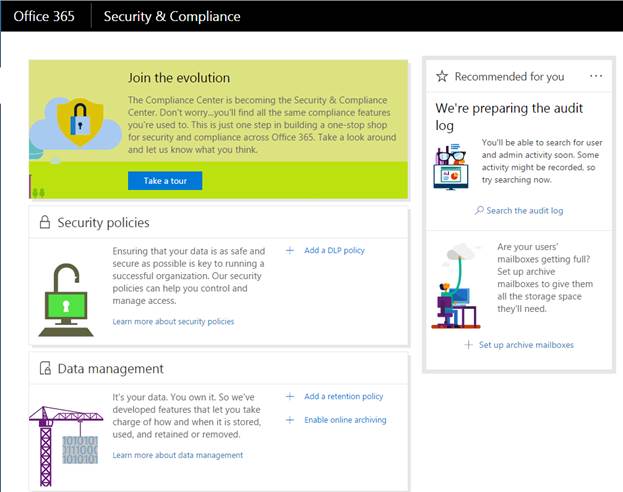Viewport: 623px width, 492px height.
Task: Click Set up archive mailboxes link
Action: (526, 345)
